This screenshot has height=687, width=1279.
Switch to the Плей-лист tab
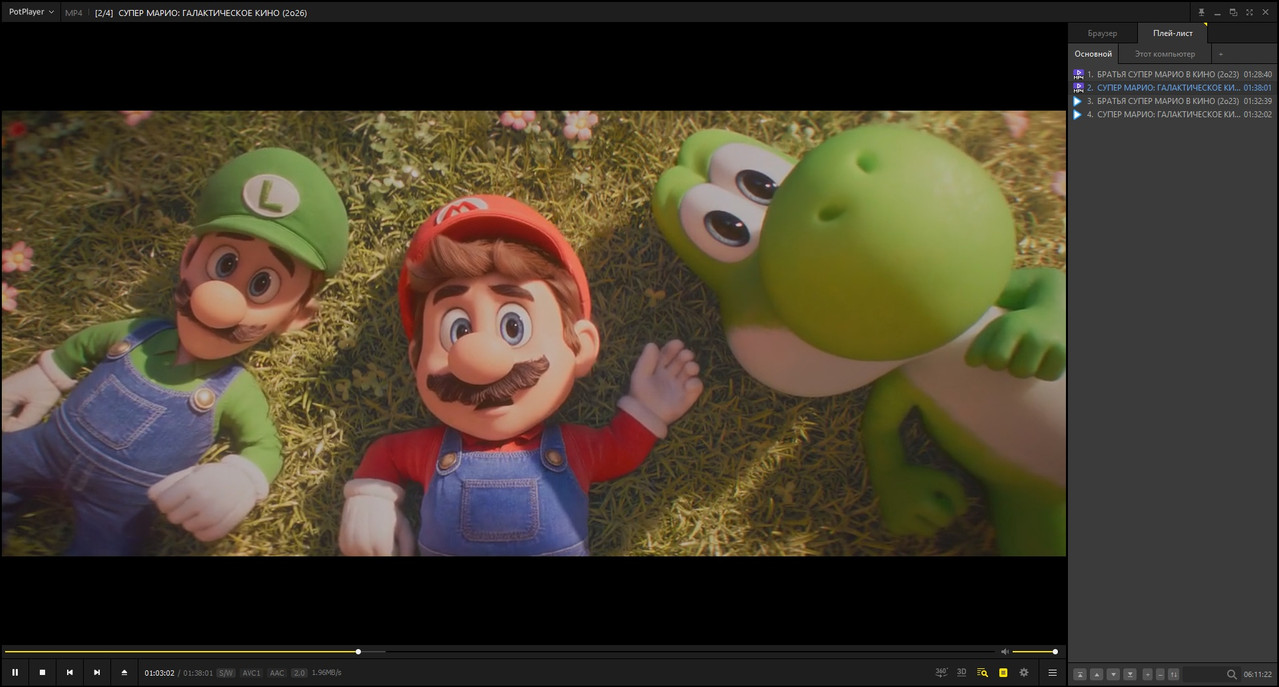coord(1172,33)
